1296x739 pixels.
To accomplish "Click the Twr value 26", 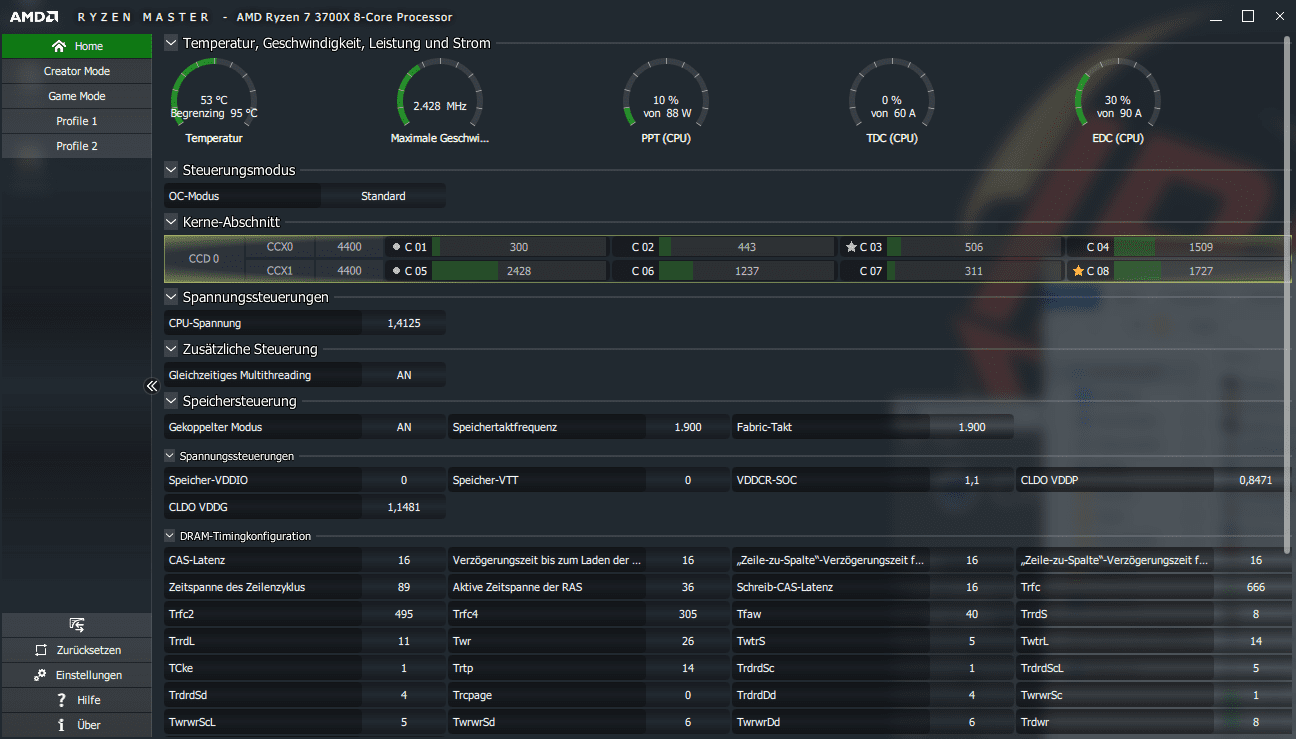I will click(x=687, y=641).
